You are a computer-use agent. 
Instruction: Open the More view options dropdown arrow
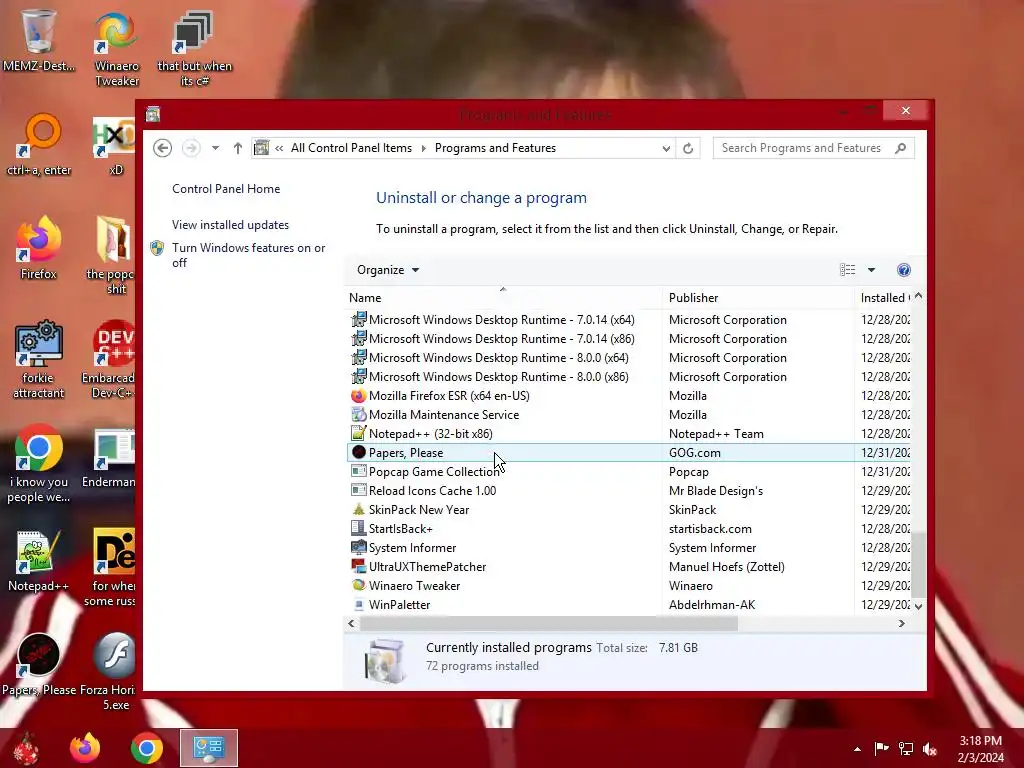(x=871, y=270)
